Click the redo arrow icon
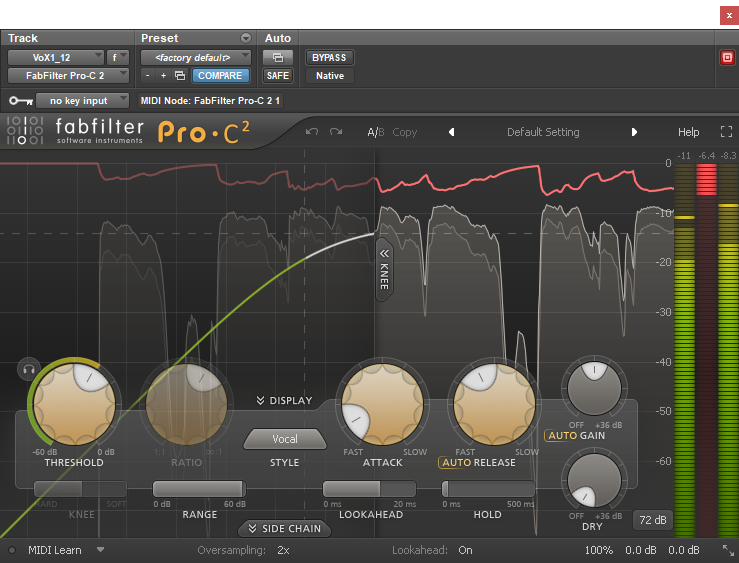This screenshot has height=563, width=739. pos(336,132)
